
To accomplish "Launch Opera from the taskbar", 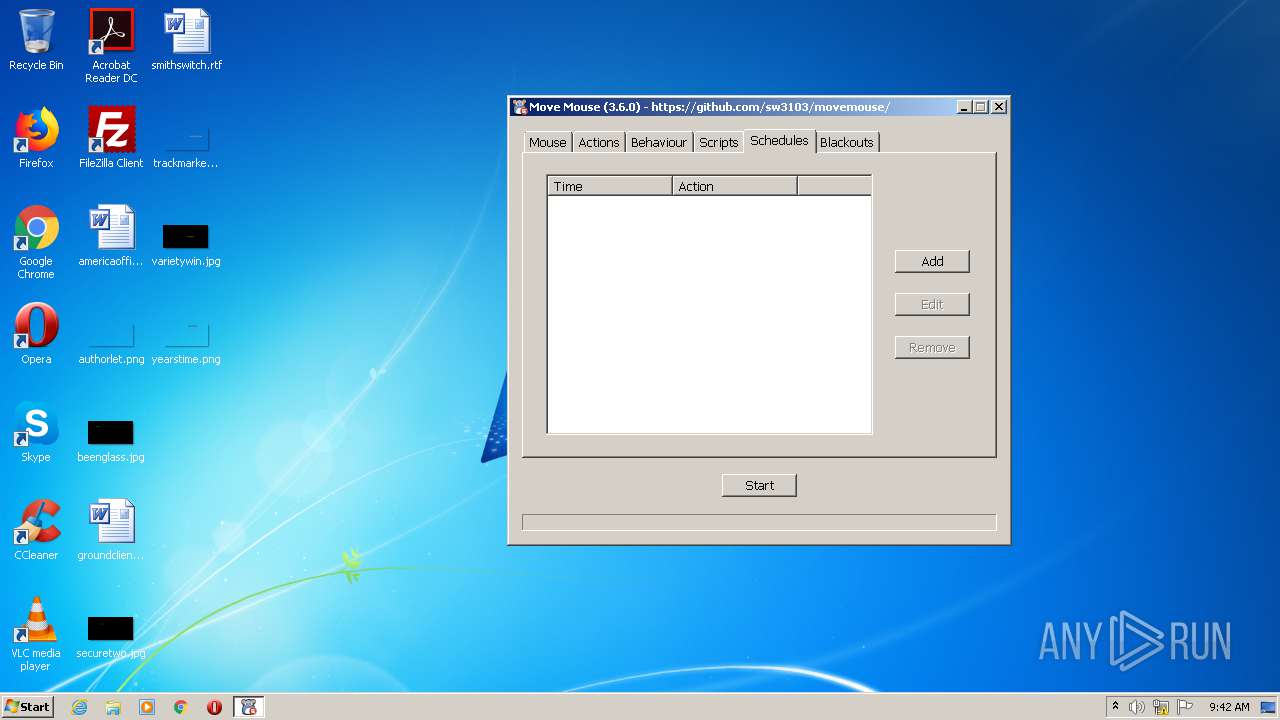I will pos(214,707).
